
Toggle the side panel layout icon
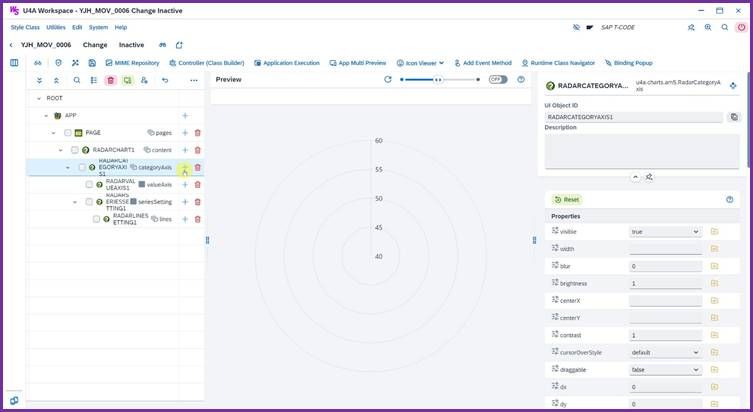click(x=14, y=63)
